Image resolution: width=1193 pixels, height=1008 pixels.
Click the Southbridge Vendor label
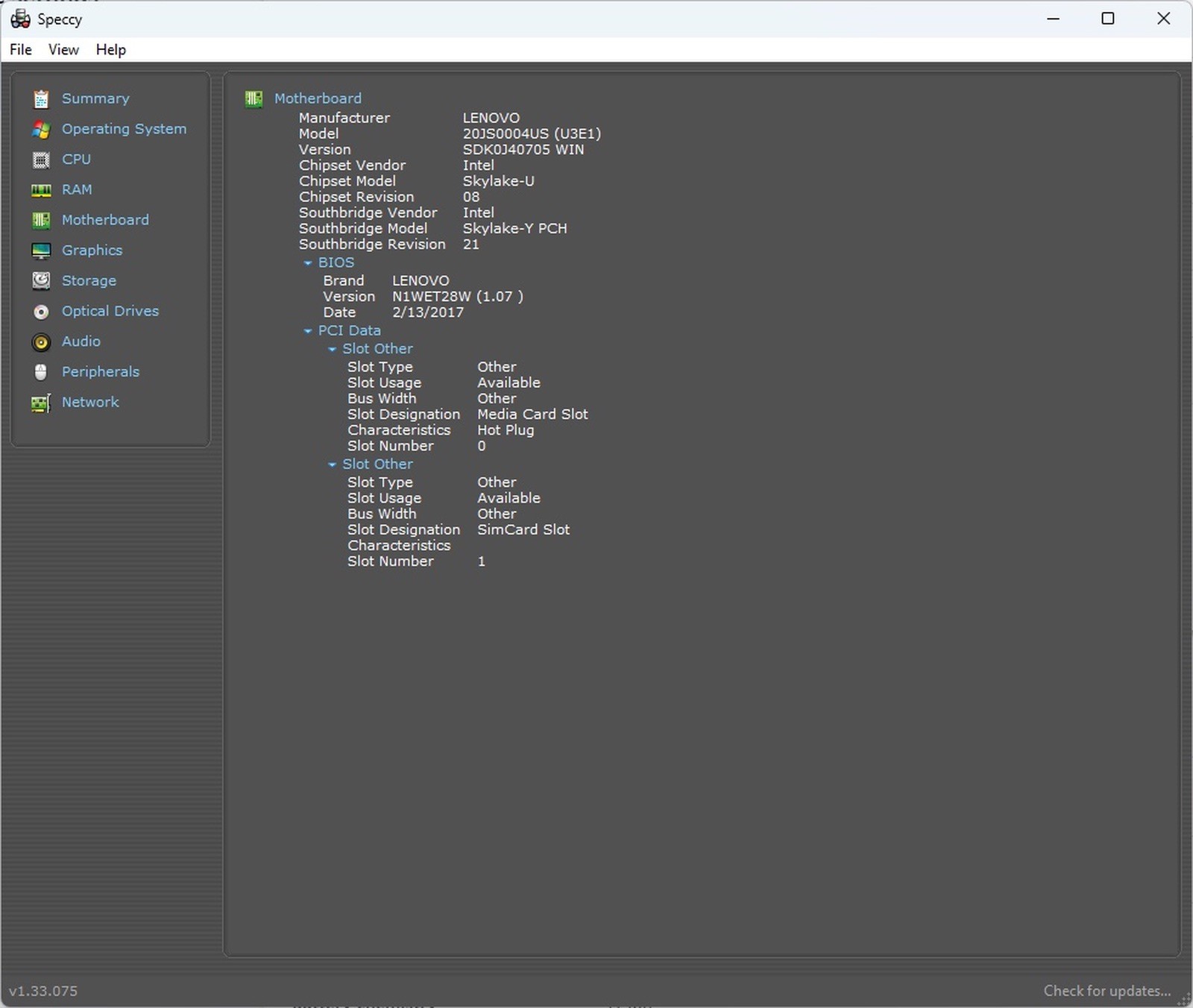(x=368, y=212)
